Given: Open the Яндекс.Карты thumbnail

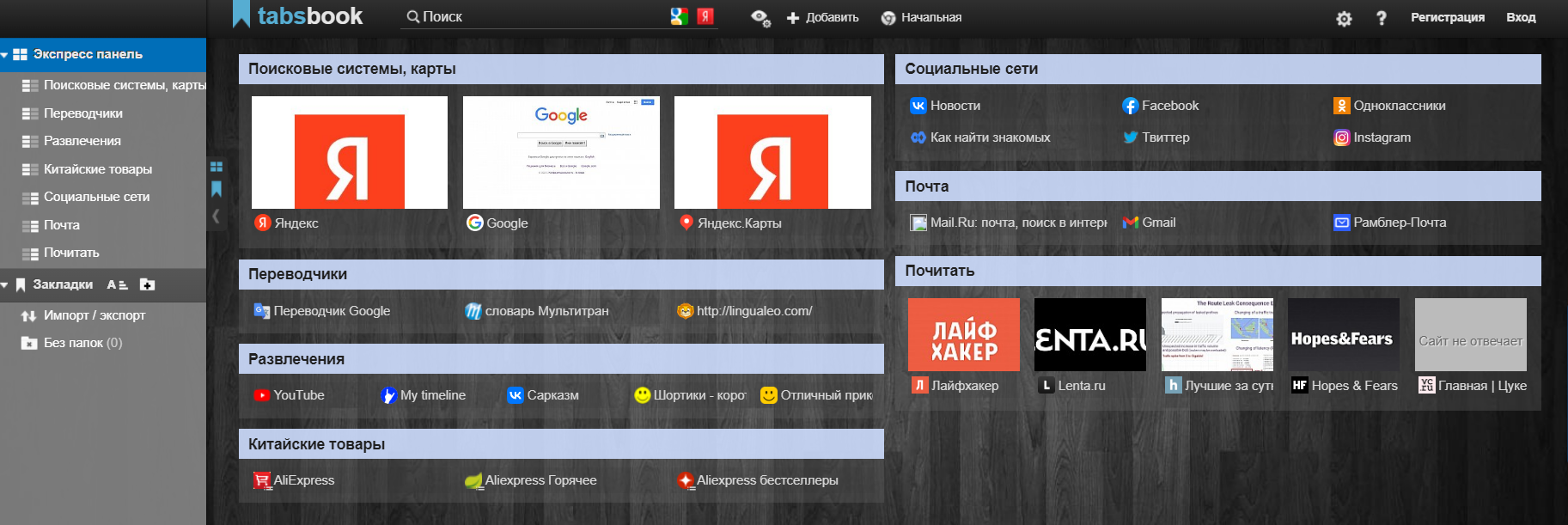Looking at the screenshot, I should point(772,152).
